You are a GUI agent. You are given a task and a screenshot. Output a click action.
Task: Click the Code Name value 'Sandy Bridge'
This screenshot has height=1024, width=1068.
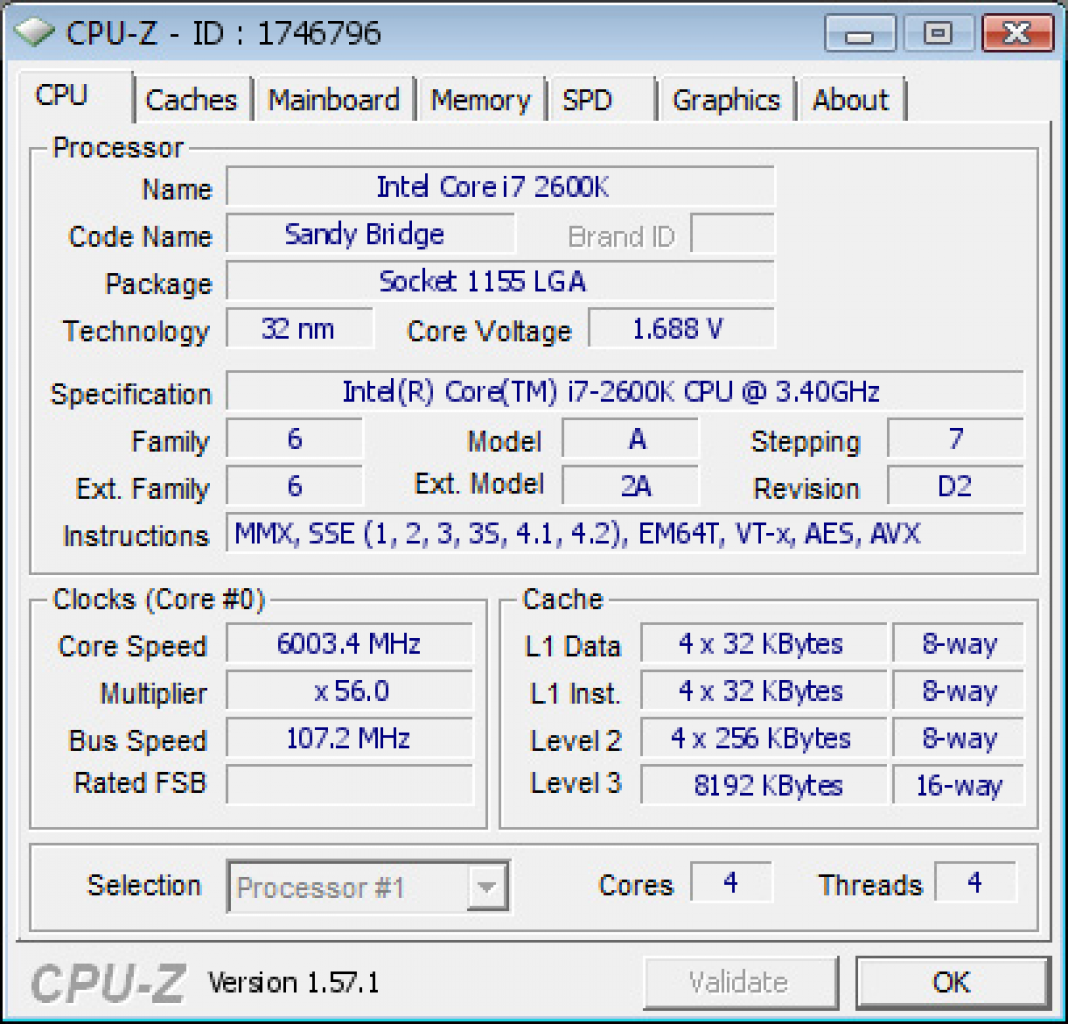371,234
